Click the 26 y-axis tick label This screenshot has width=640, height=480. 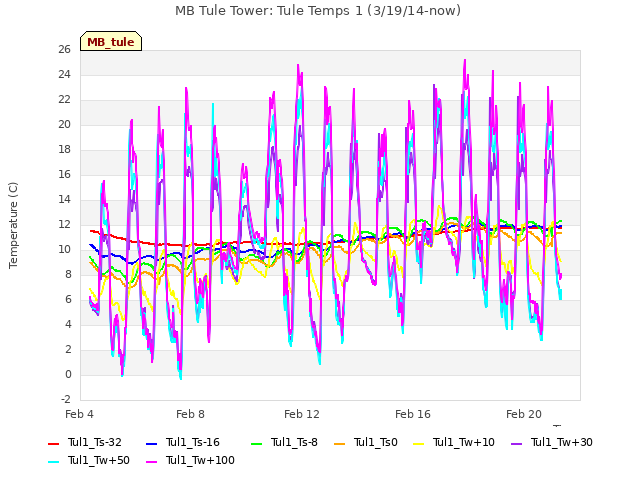[x=64, y=49]
